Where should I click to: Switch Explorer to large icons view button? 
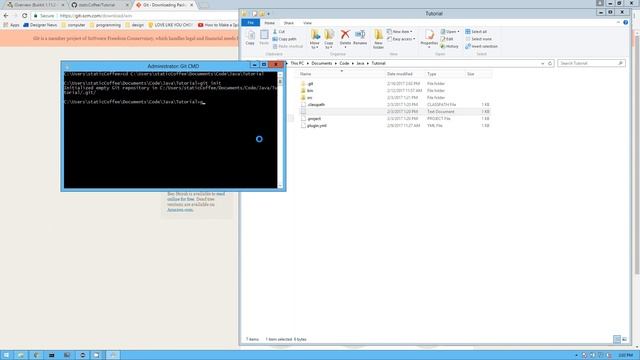pos(624,339)
